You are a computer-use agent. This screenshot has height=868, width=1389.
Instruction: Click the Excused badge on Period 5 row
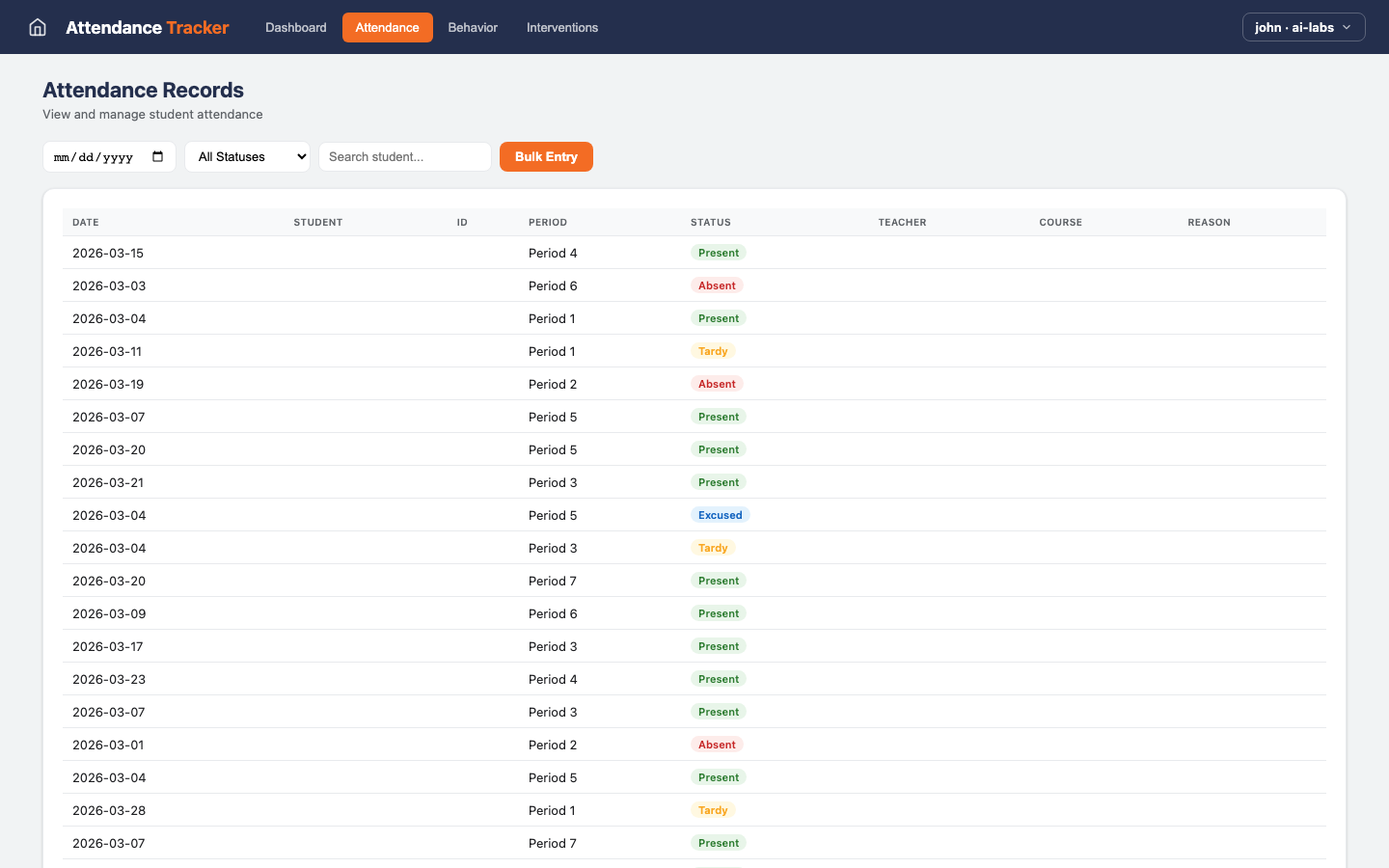pos(720,515)
